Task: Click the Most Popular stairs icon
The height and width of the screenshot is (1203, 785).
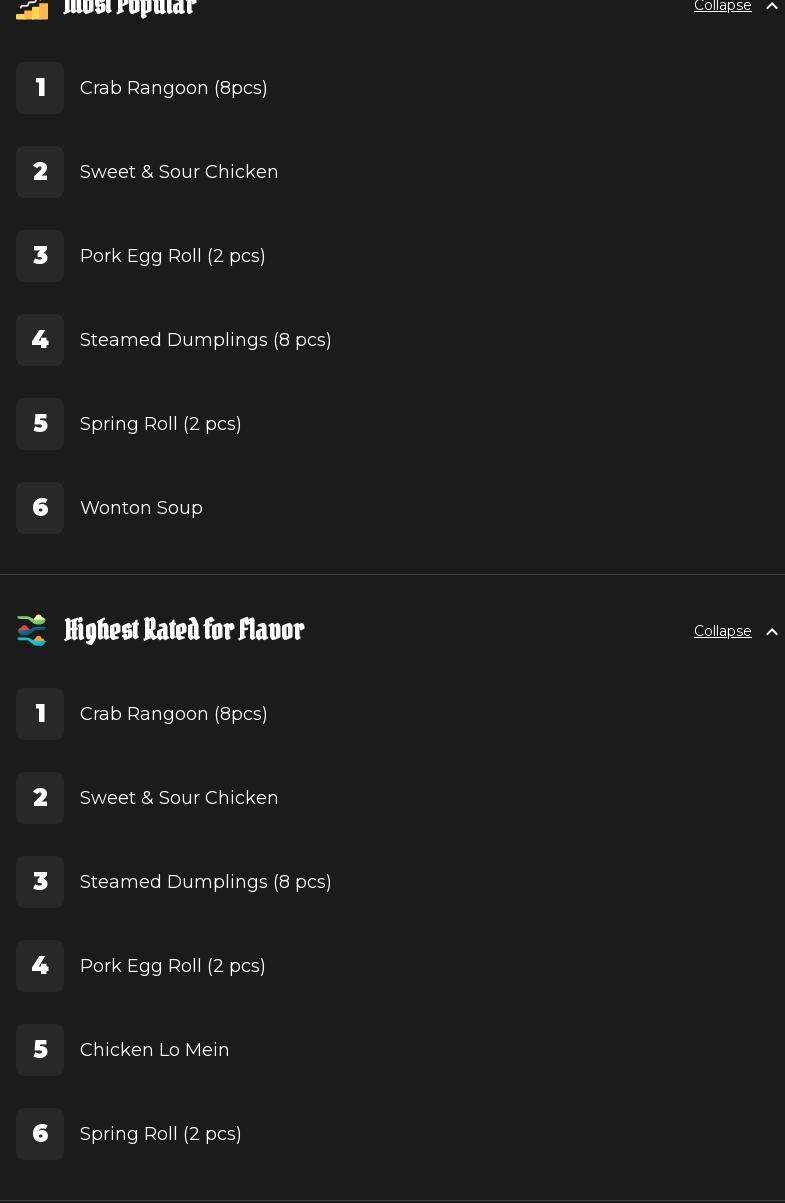Action: [32, 9]
